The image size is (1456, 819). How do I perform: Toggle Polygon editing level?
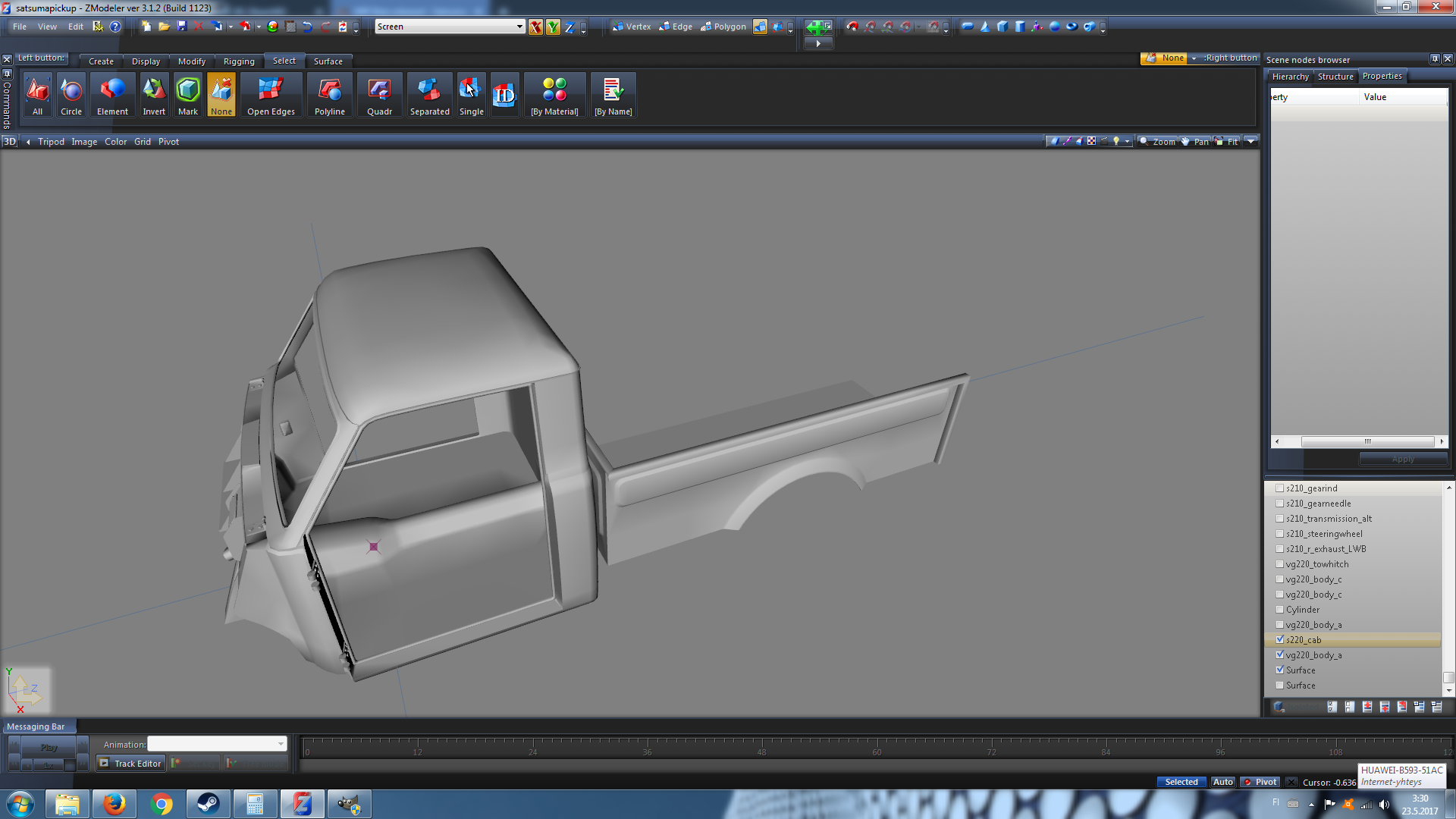723,27
